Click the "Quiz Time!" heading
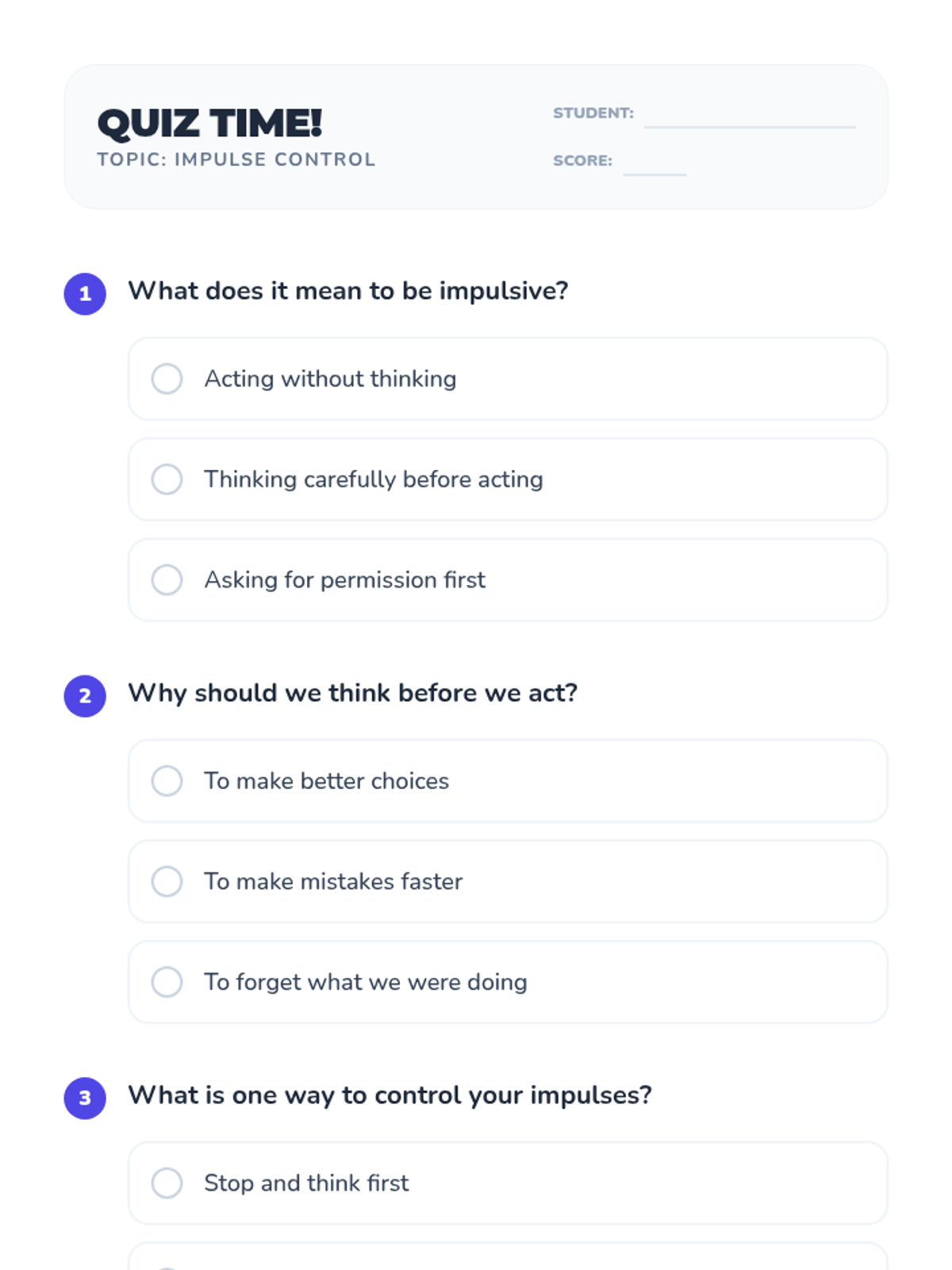This screenshot has width=952, height=1270. (210, 123)
